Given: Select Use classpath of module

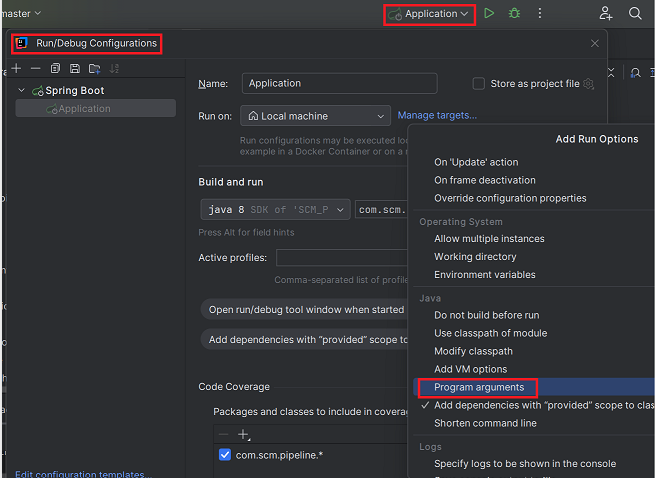Looking at the screenshot, I should [x=490, y=333].
